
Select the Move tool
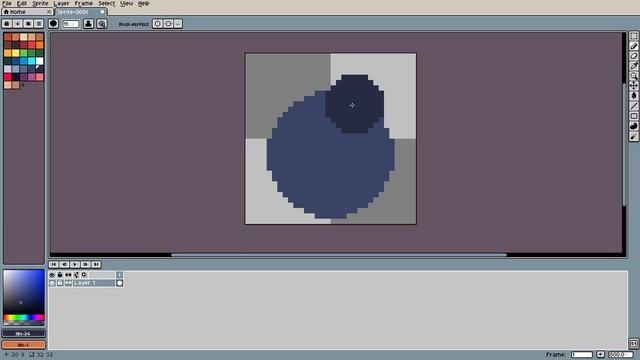[633, 85]
